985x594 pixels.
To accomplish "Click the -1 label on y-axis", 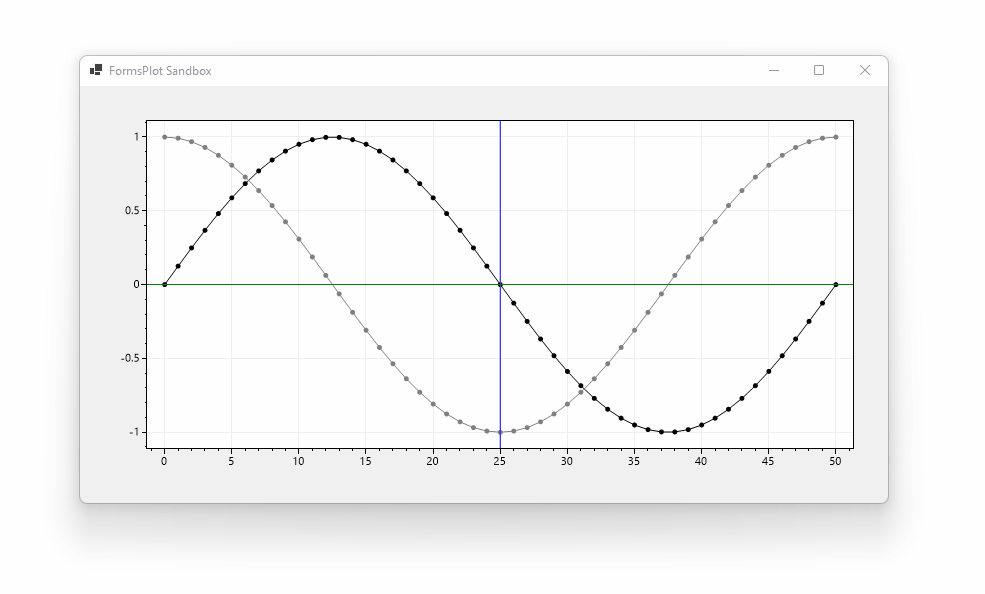I will tap(134, 434).
